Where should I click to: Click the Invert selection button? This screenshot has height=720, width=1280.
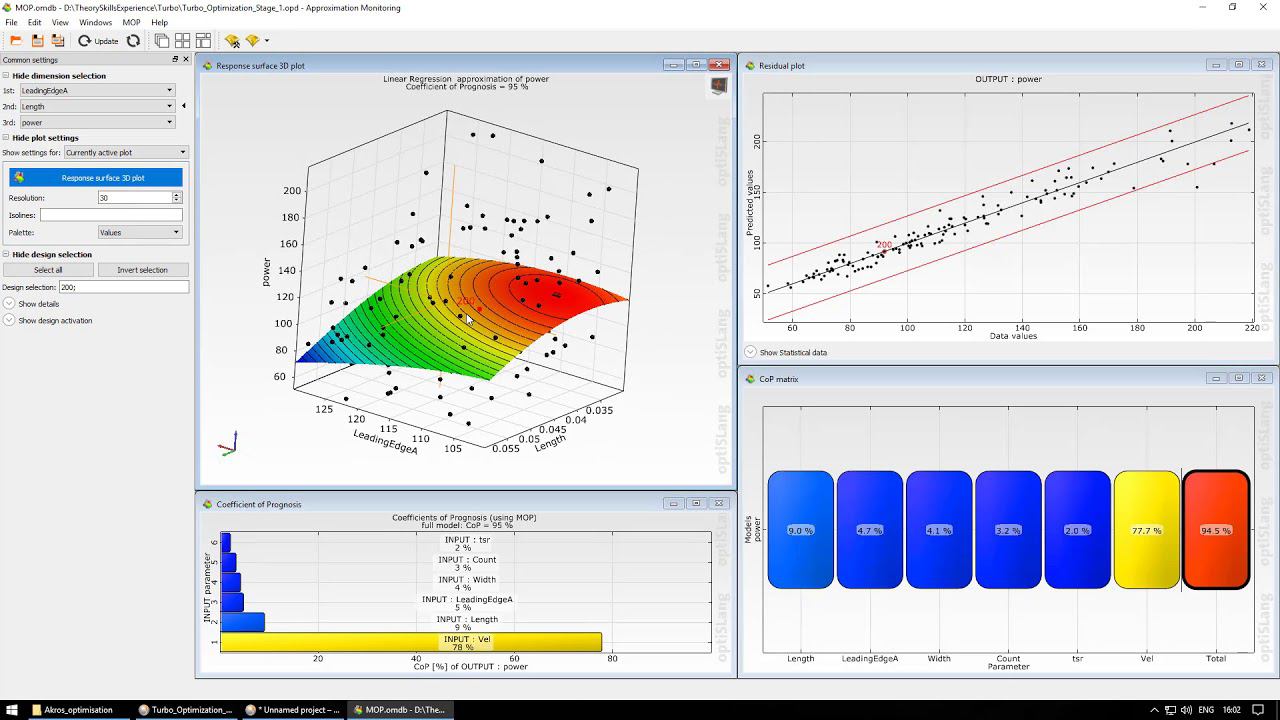pos(143,270)
